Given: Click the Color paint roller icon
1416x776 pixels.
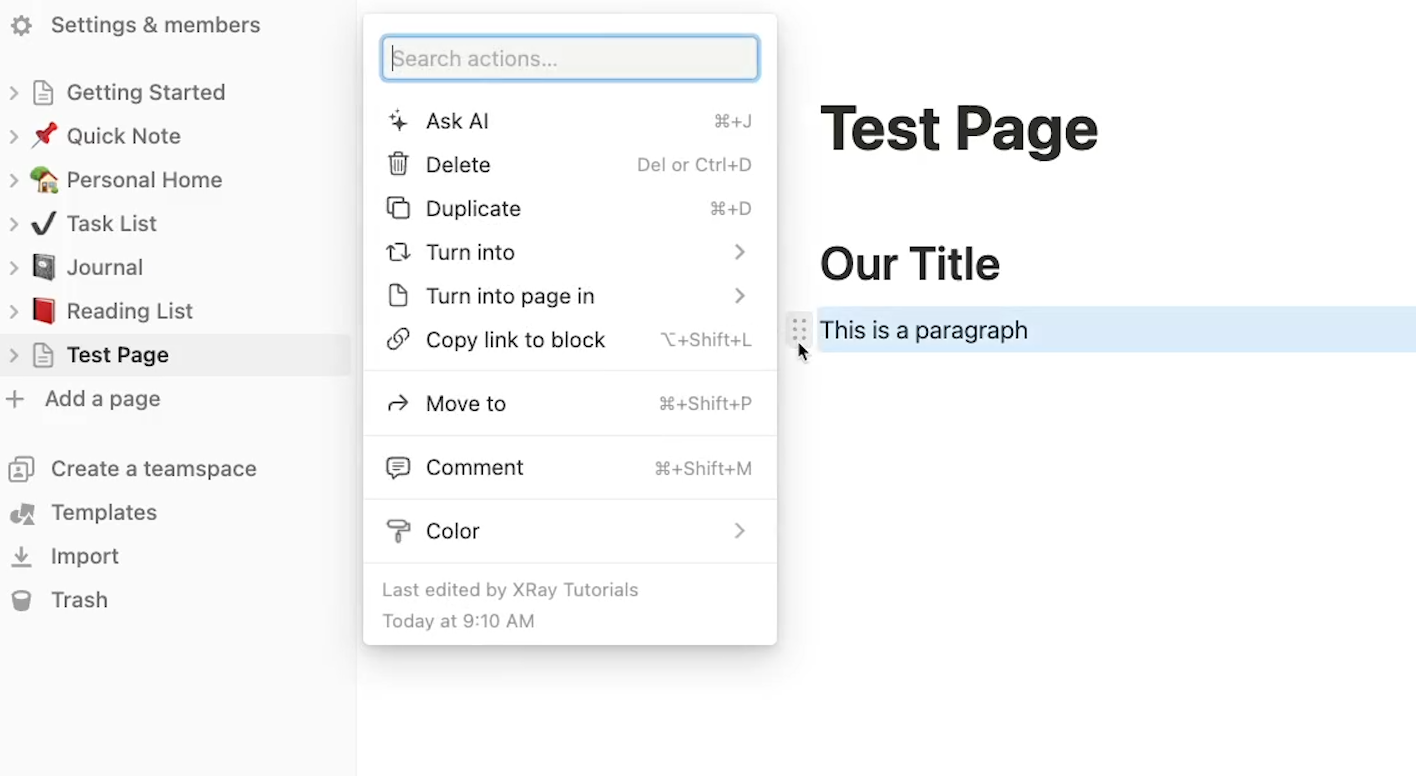Looking at the screenshot, I should [x=398, y=531].
